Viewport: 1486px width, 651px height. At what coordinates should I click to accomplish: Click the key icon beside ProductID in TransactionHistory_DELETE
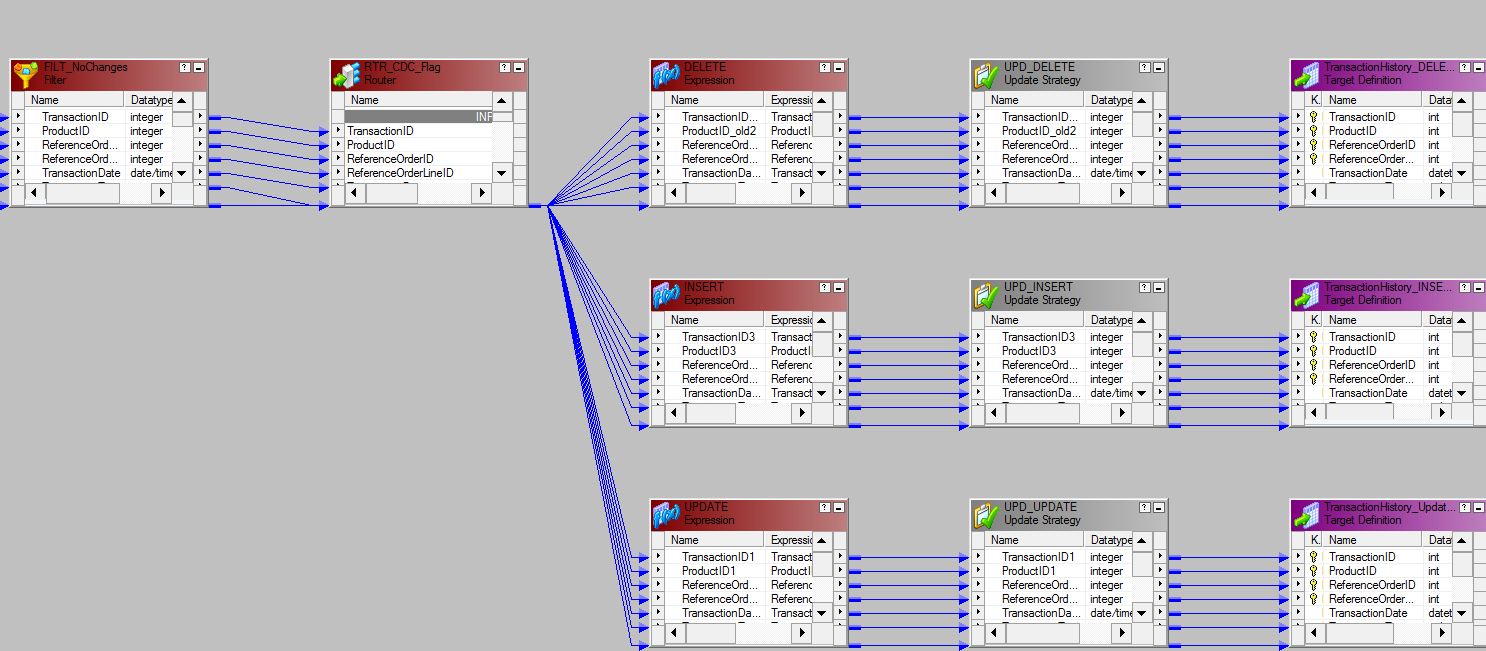tap(1314, 131)
